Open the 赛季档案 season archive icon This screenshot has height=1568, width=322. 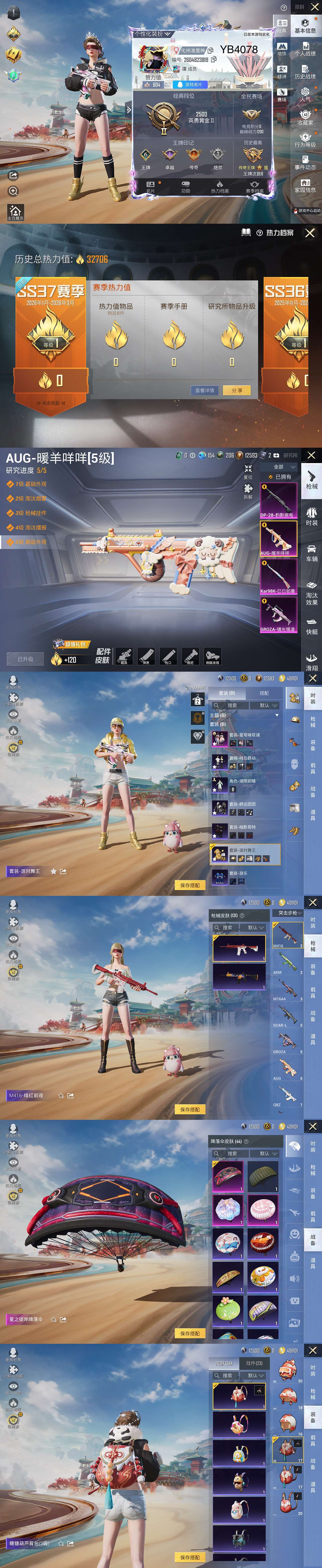[255, 187]
